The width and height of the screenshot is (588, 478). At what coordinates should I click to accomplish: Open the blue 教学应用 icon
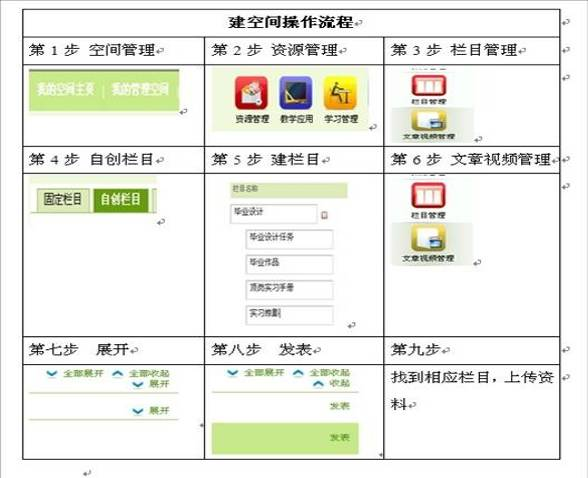(x=296, y=93)
